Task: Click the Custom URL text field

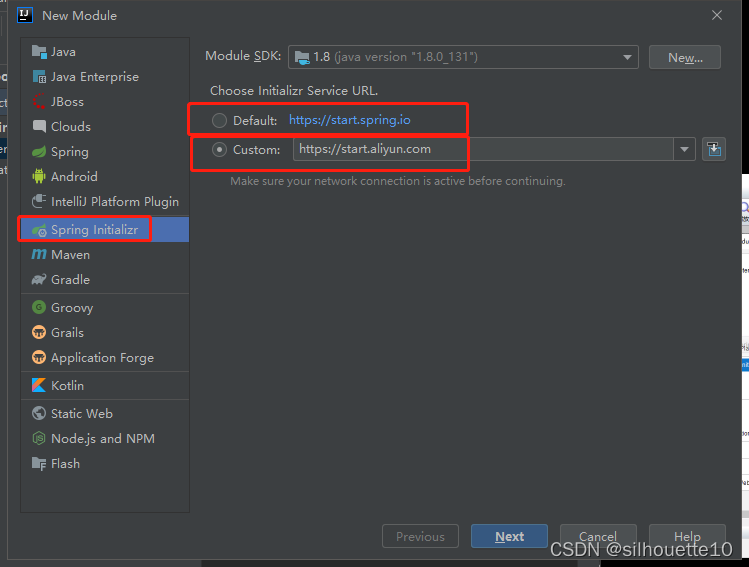Action: point(483,150)
